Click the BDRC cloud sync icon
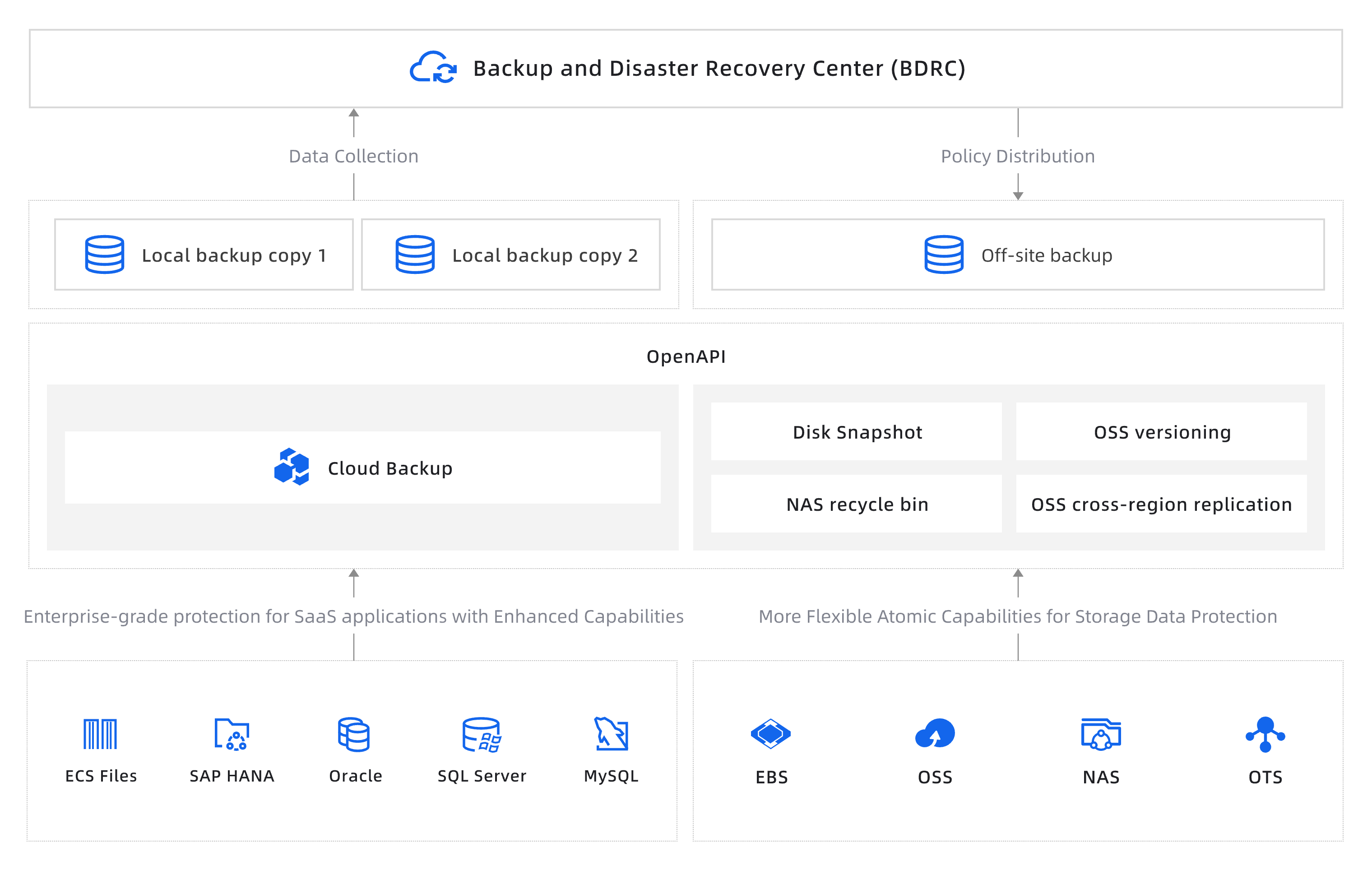 coord(433,68)
